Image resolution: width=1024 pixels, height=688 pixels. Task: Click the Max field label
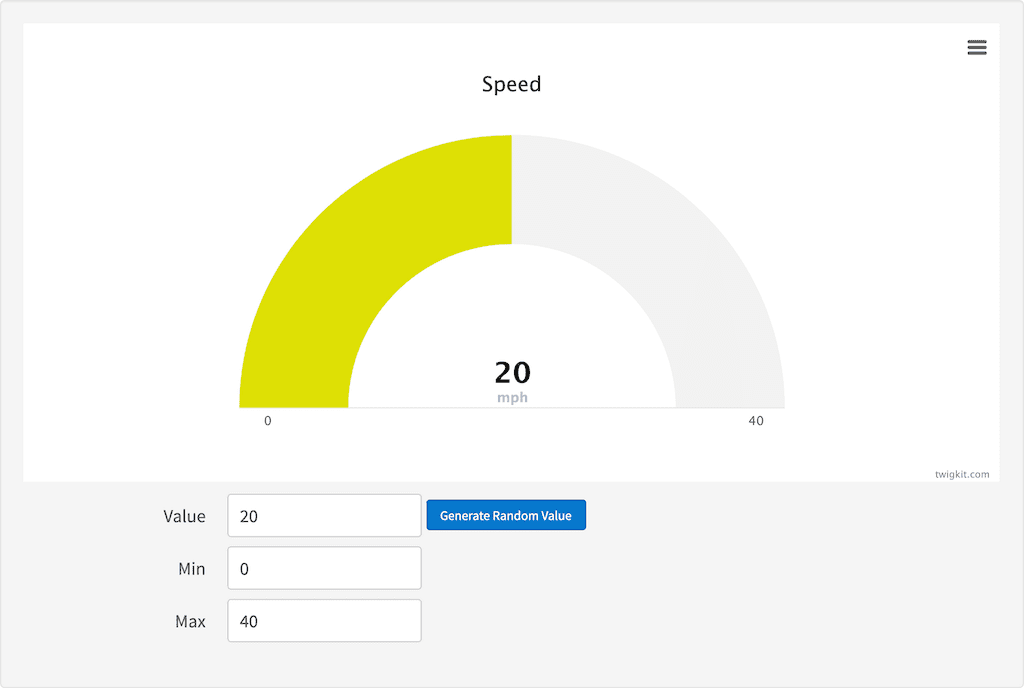pyautogui.click(x=190, y=622)
